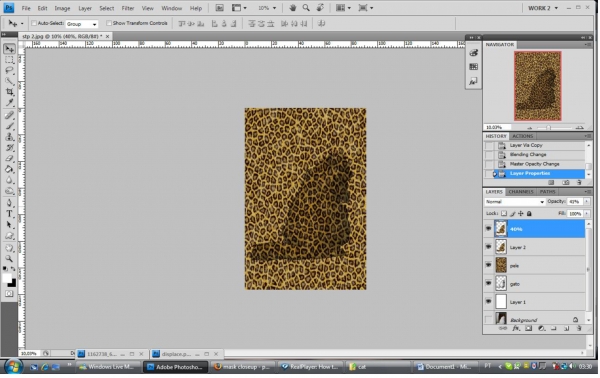Open the Filter menu

[128, 8]
